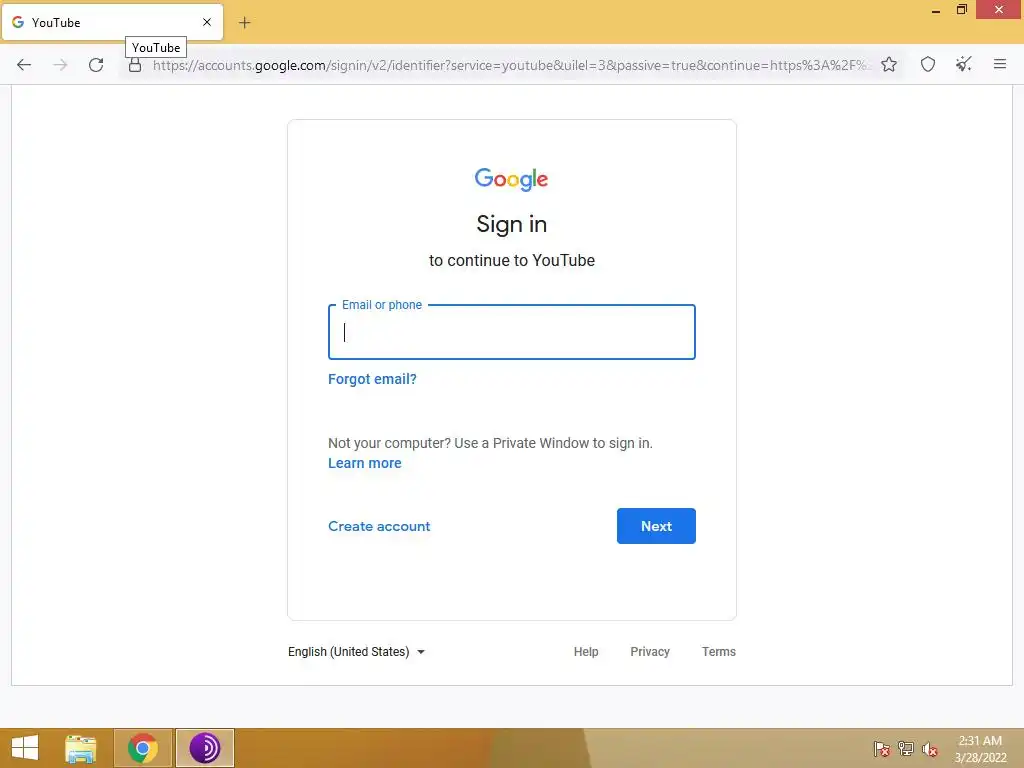The height and width of the screenshot is (768, 1024).
Task: Close the browser window
Action: (999, 10)
